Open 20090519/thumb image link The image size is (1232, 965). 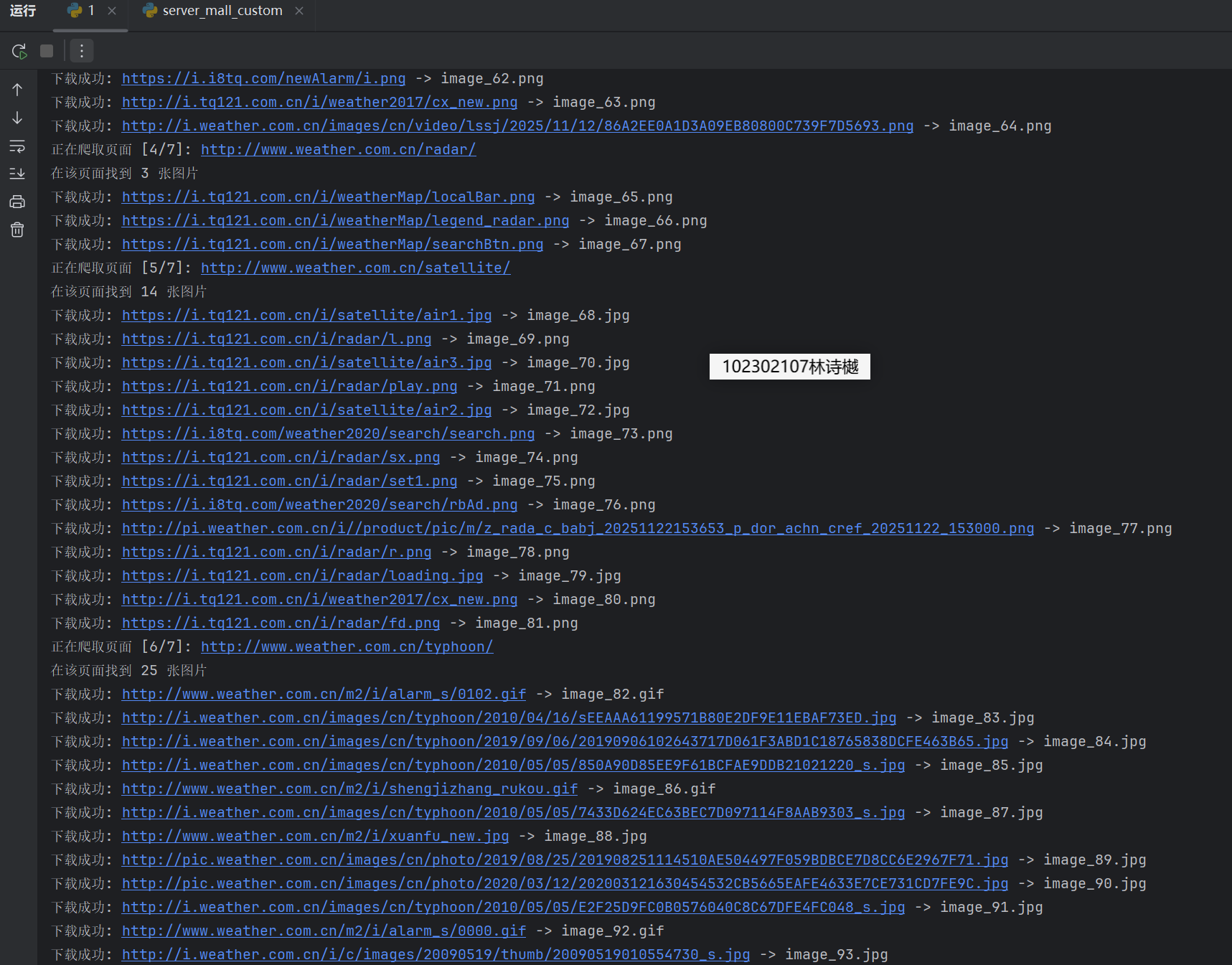click(436, 954)
